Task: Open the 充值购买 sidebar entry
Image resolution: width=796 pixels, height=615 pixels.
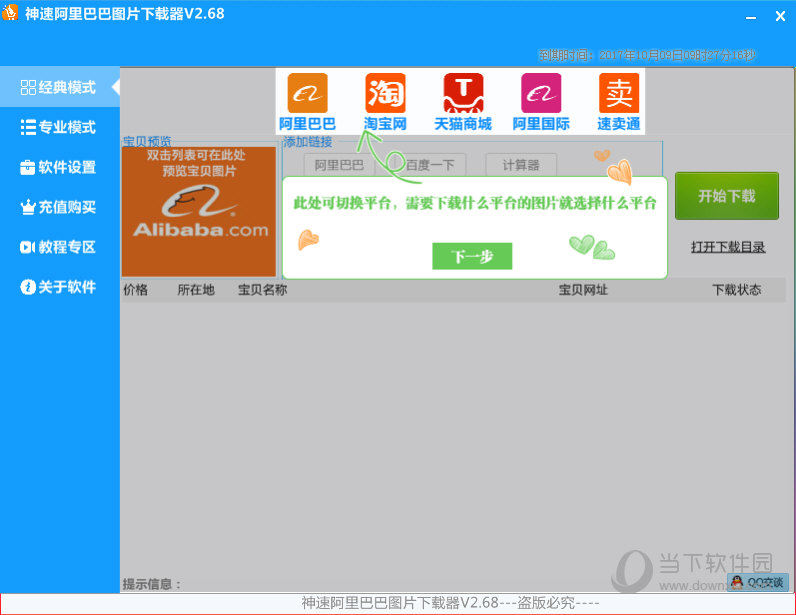Action: click(x=58, y=207)
